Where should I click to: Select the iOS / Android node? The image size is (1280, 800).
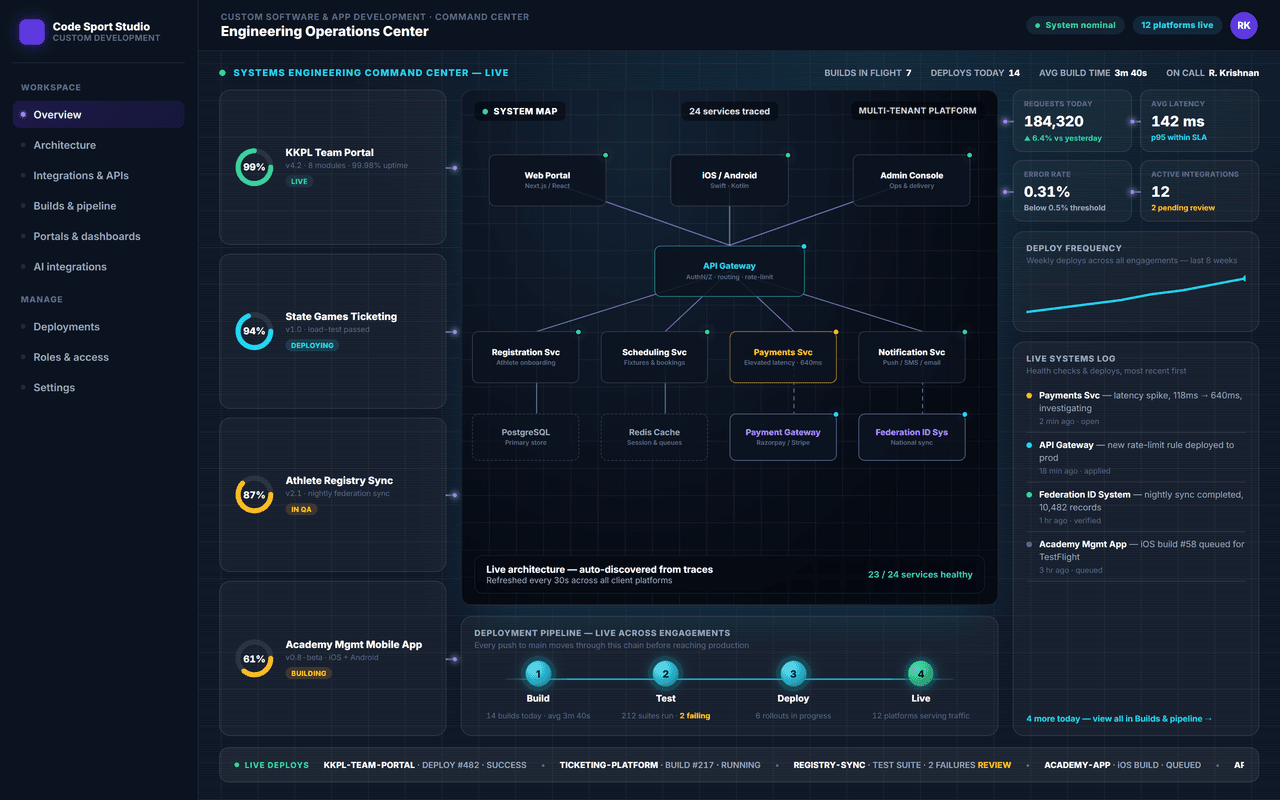[x=729, y=180]
